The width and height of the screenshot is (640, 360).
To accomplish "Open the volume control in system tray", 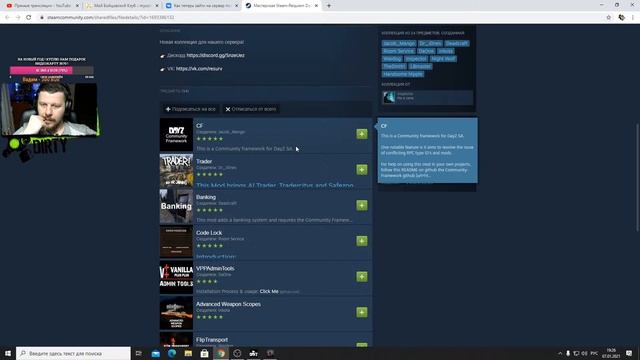I will 584,353.
